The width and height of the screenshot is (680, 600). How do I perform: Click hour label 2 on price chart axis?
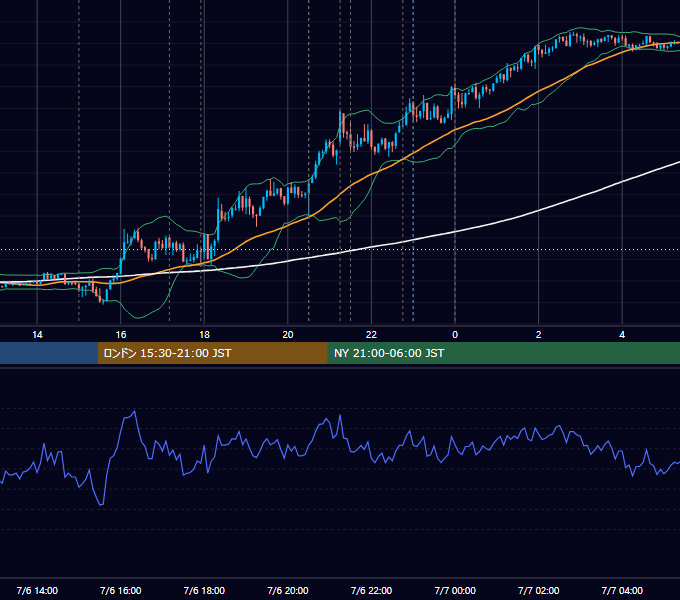pyautogui.click(x=539, y=335)
